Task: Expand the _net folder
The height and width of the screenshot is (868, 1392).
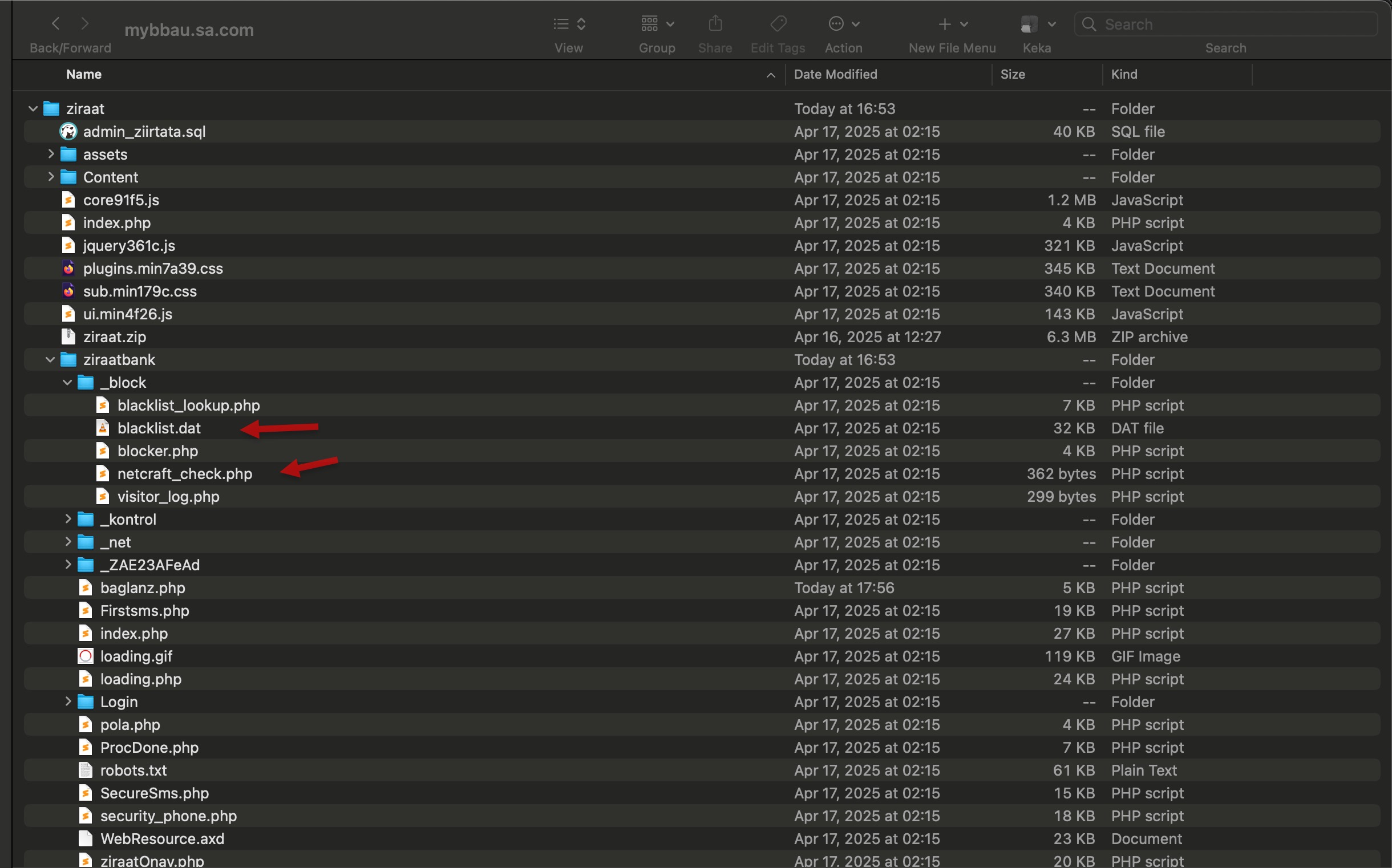Action: click(68, 542)
